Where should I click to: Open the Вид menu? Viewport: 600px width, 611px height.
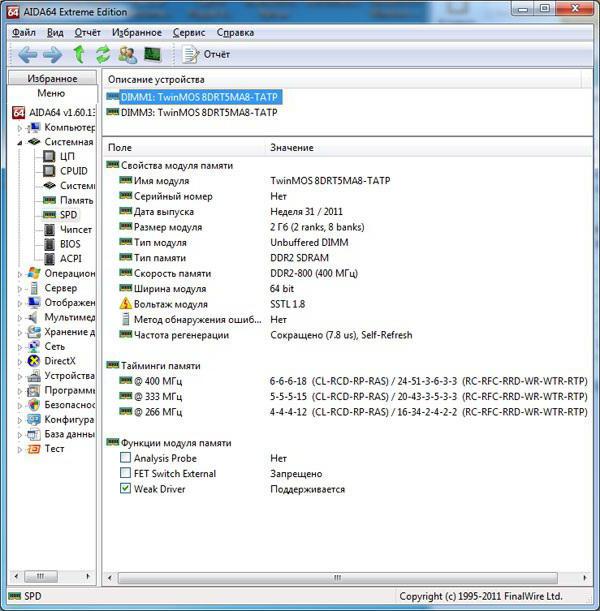click(x=55, y=32)
